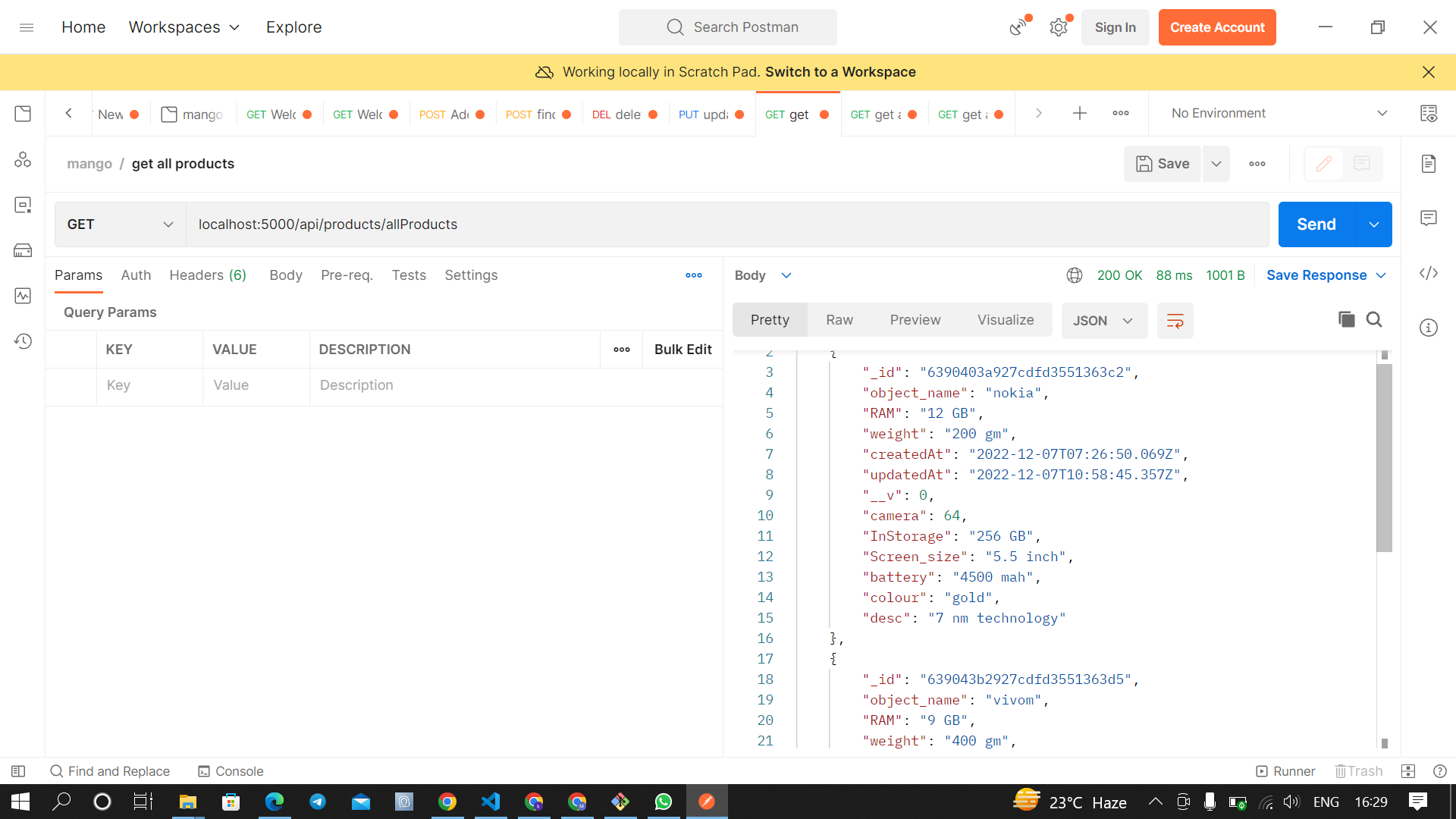Click the Save button
Viewport: 1456px width, 819px height.
click(1163, 164)
